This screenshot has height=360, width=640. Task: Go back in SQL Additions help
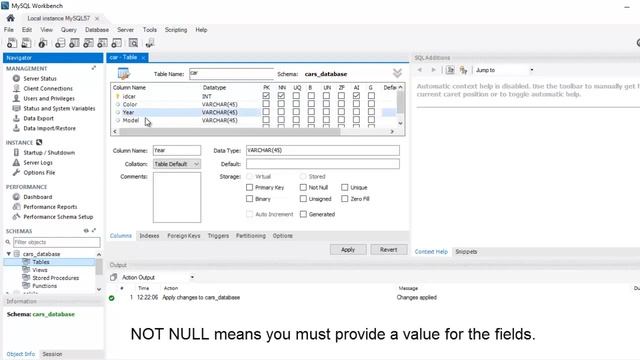[x=420, y=70]
